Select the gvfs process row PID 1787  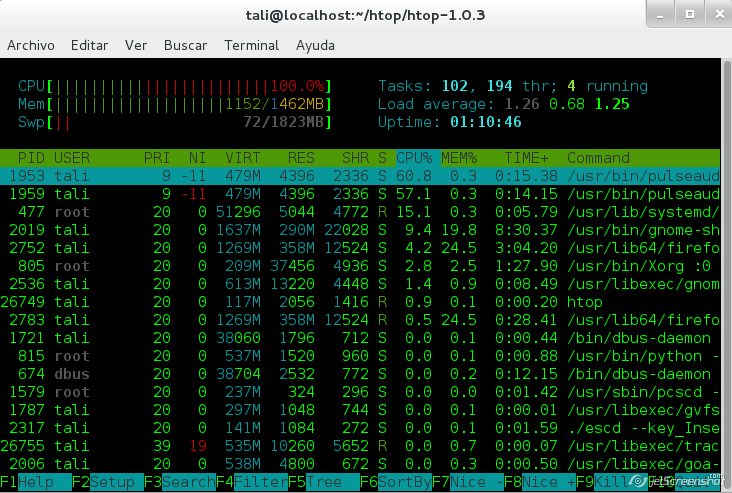click(360, 409)
